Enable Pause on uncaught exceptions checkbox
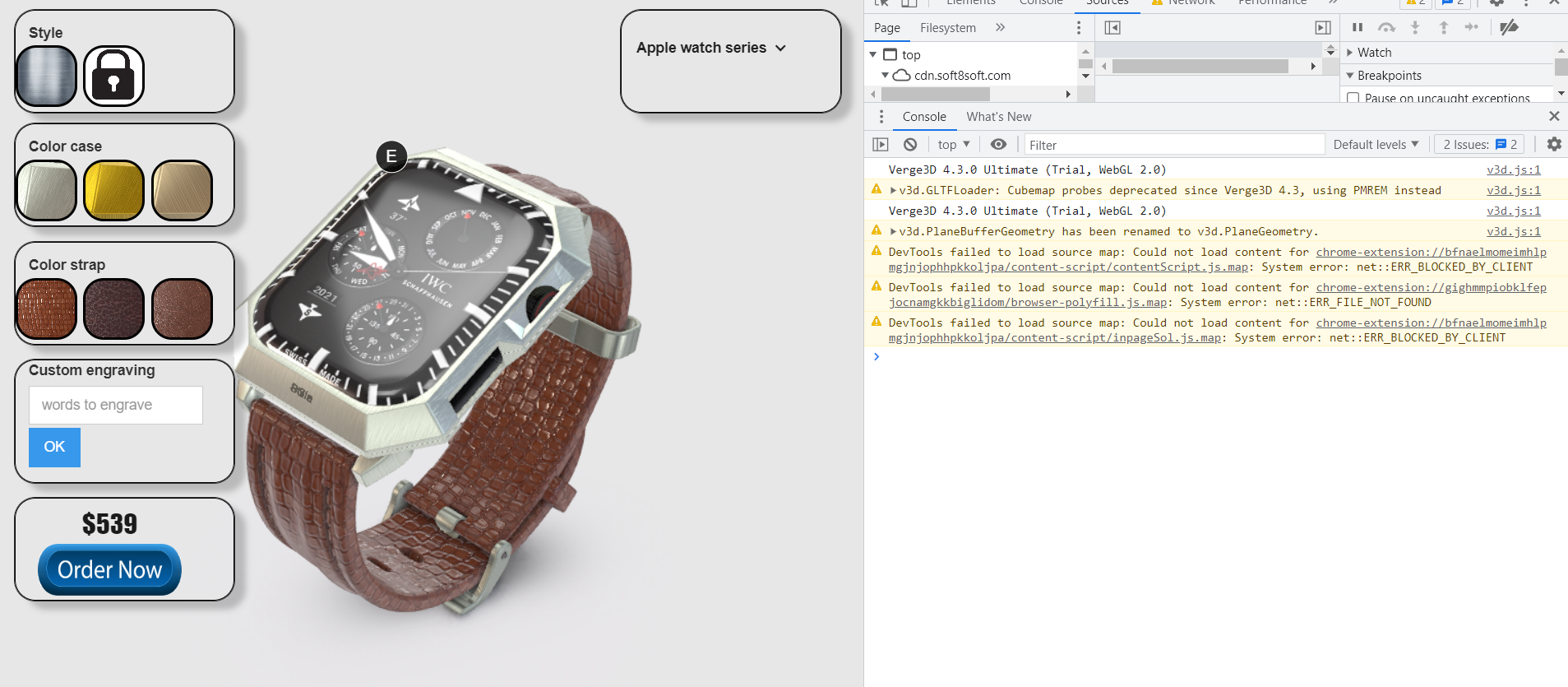Viewport: 1568px width, 687px height. click(1353, 99)
